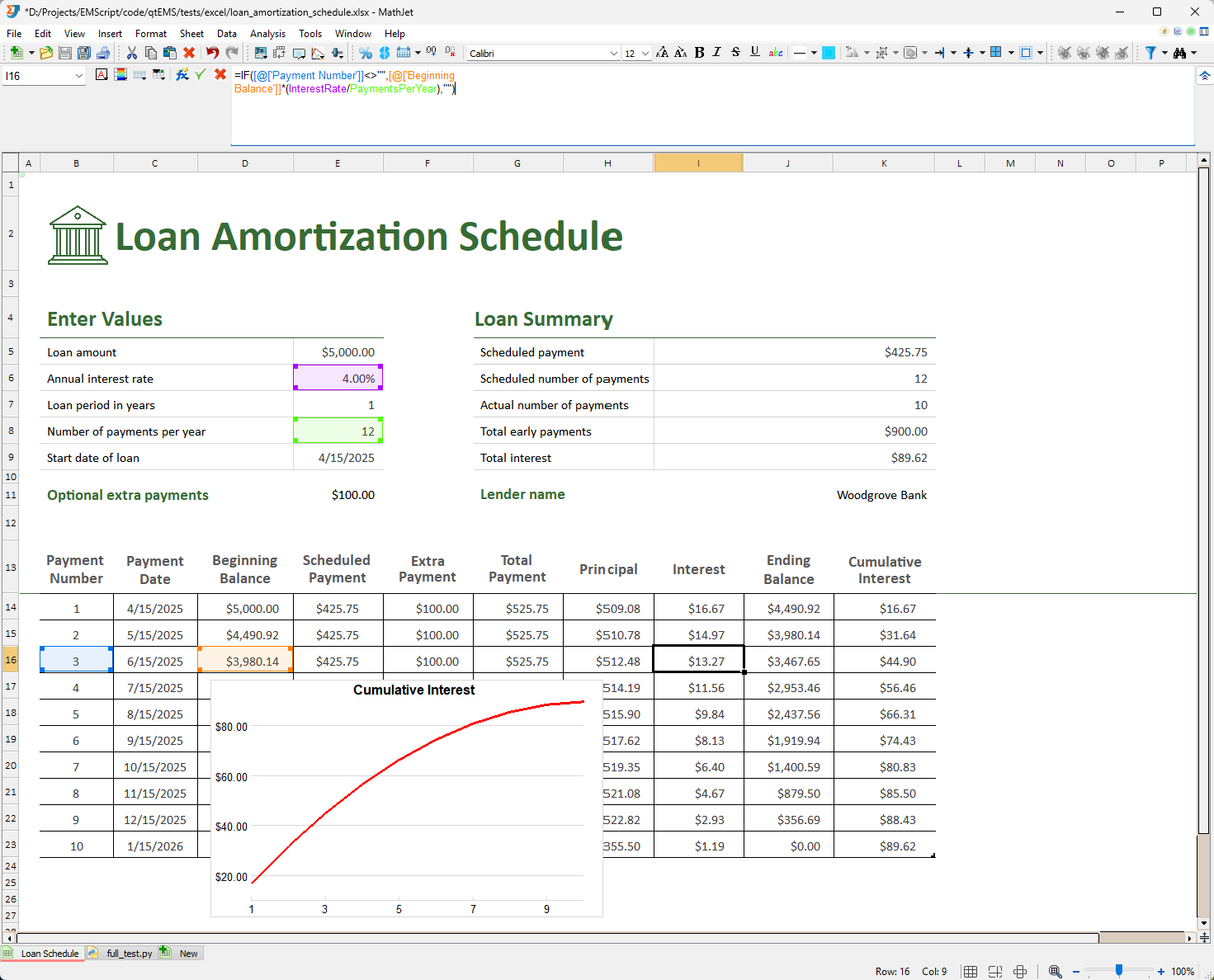Click the cyan fill color swatch
The width and height of the screenshot is (1214, 980).
point(829,53)
